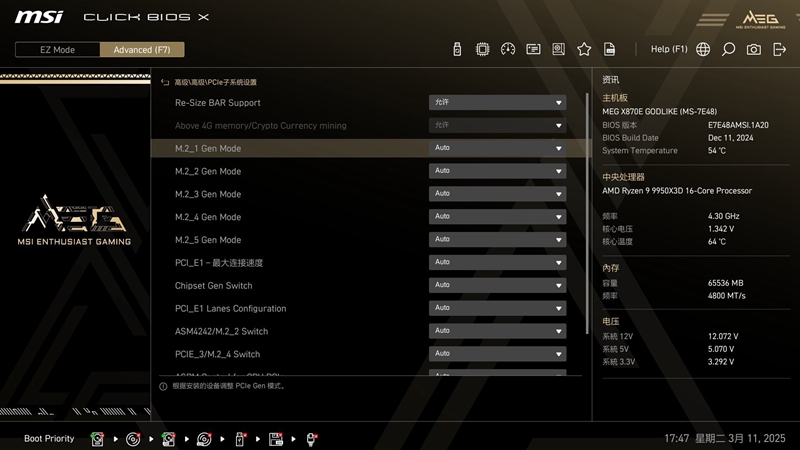Switch to EZ Mode tab
Viewport: 800px width, 450px height.
(57, 50)
